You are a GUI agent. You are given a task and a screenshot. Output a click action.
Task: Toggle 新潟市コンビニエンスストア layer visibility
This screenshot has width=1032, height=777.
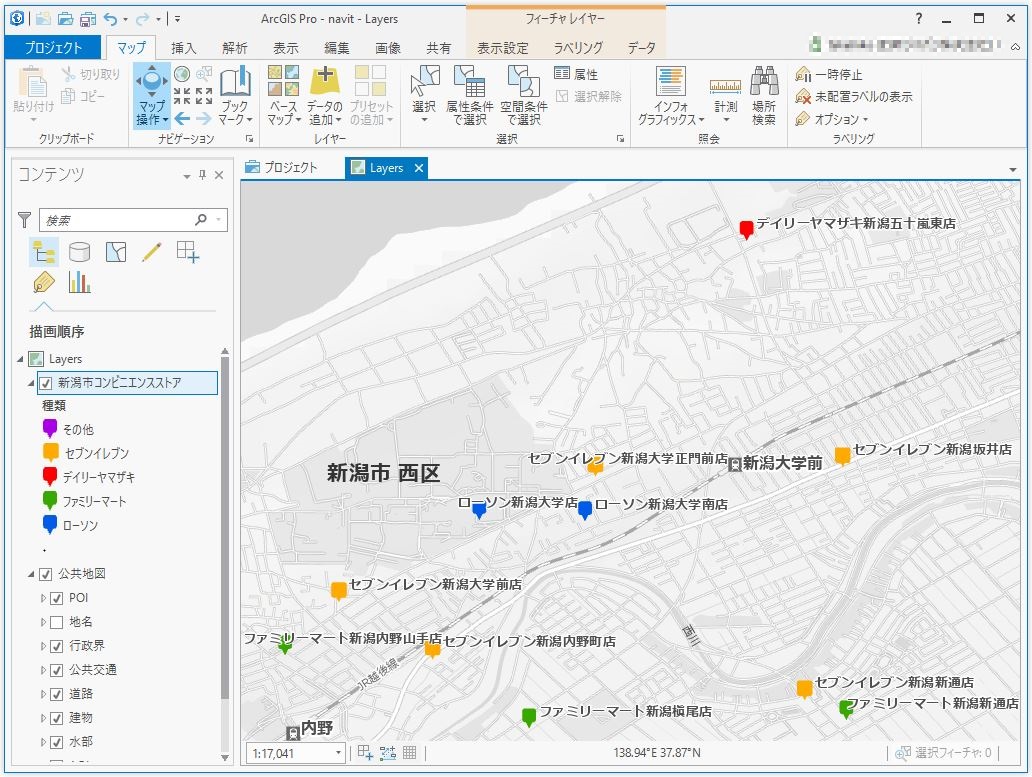point(45,383)
